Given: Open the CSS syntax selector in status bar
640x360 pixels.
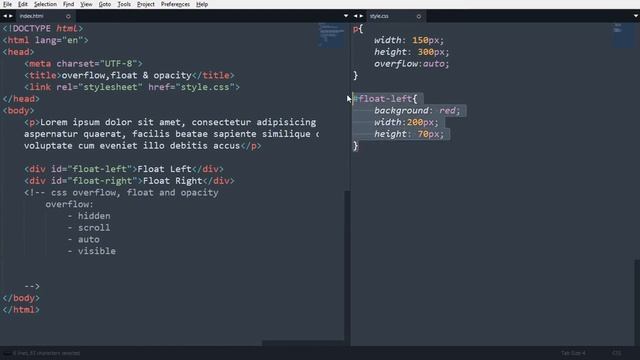Looking at the screenshot, I should 617,353.
